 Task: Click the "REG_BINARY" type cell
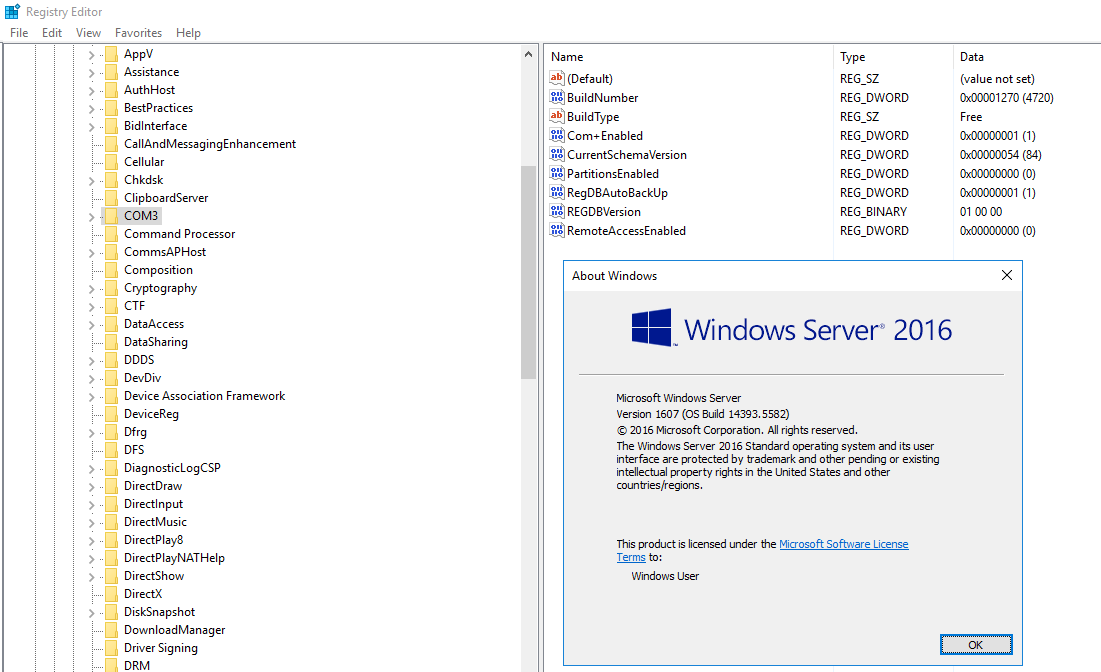pos(873,211)
